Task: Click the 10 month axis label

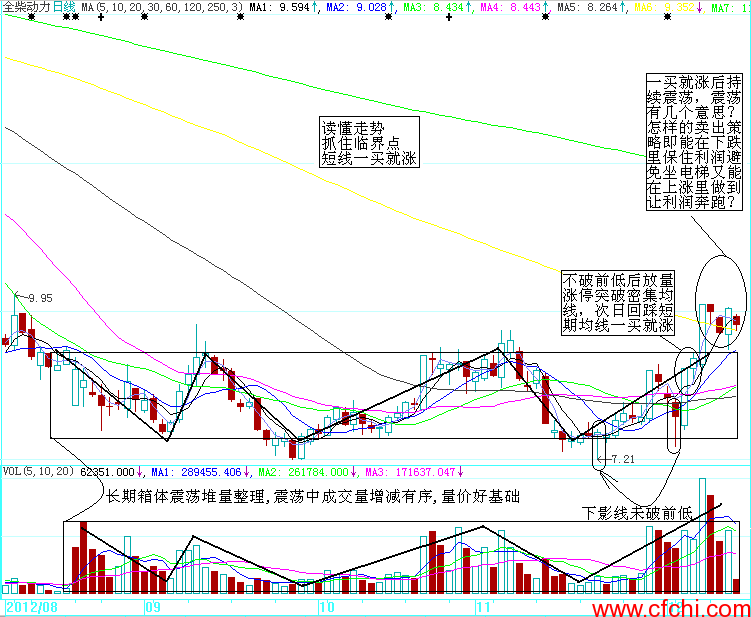Action: 328,608
